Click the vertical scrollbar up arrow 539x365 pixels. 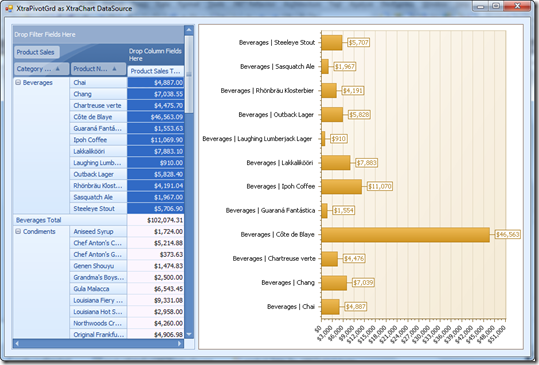tap(189, 30)
